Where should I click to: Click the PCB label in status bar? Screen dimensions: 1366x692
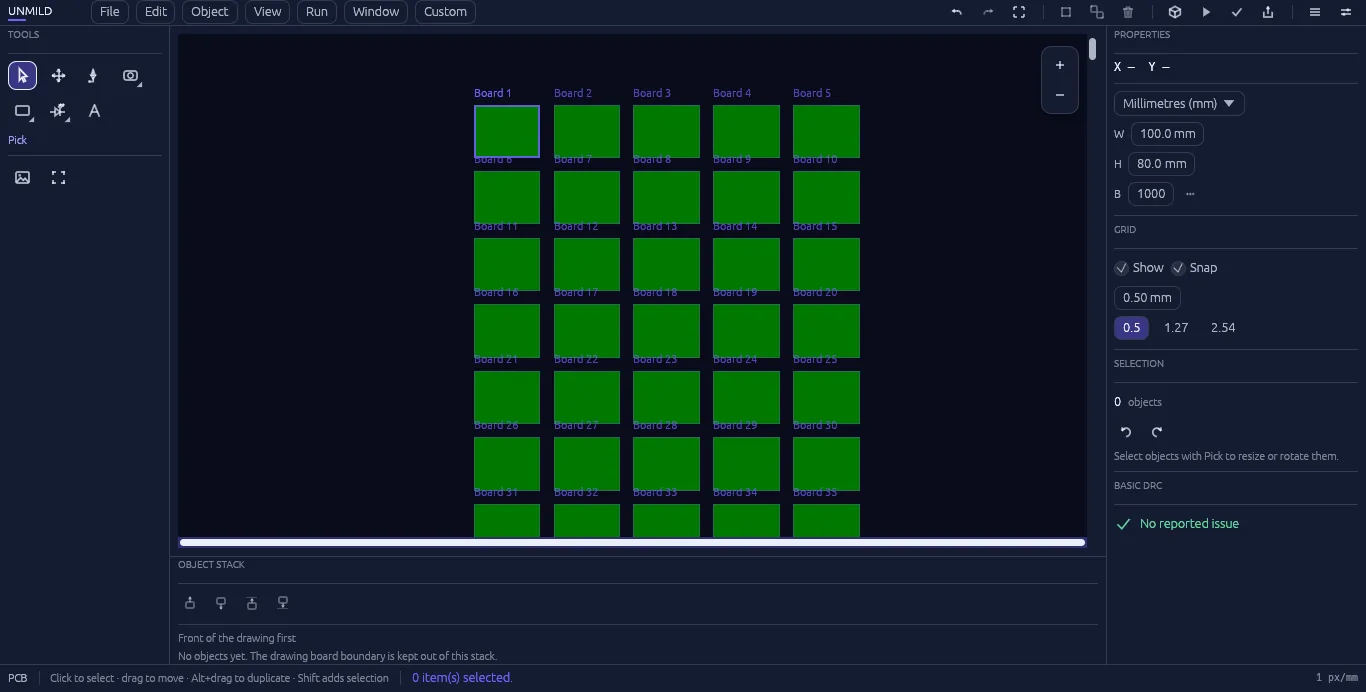click(18, 678)
